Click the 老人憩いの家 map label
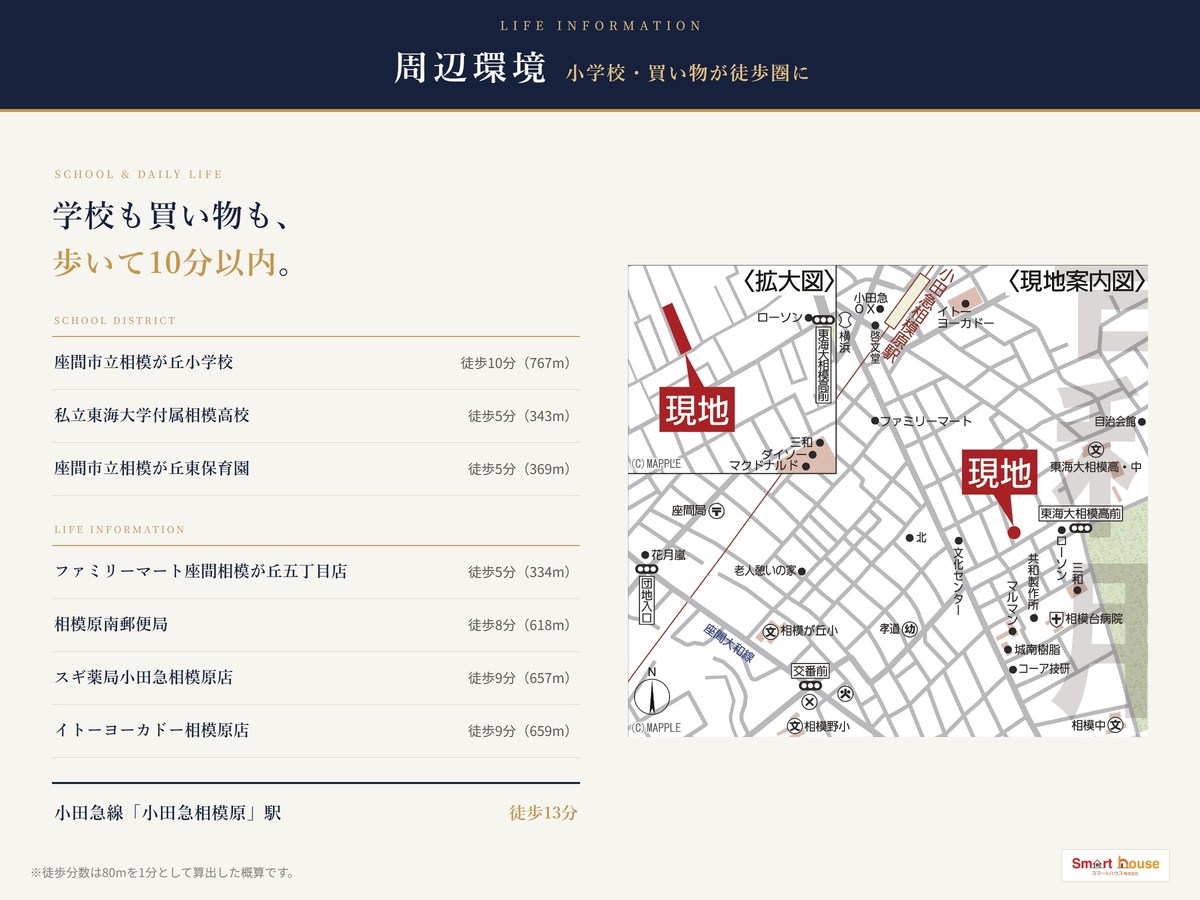The width and height of the screenshot is (1200, 900). coord(765,571)
